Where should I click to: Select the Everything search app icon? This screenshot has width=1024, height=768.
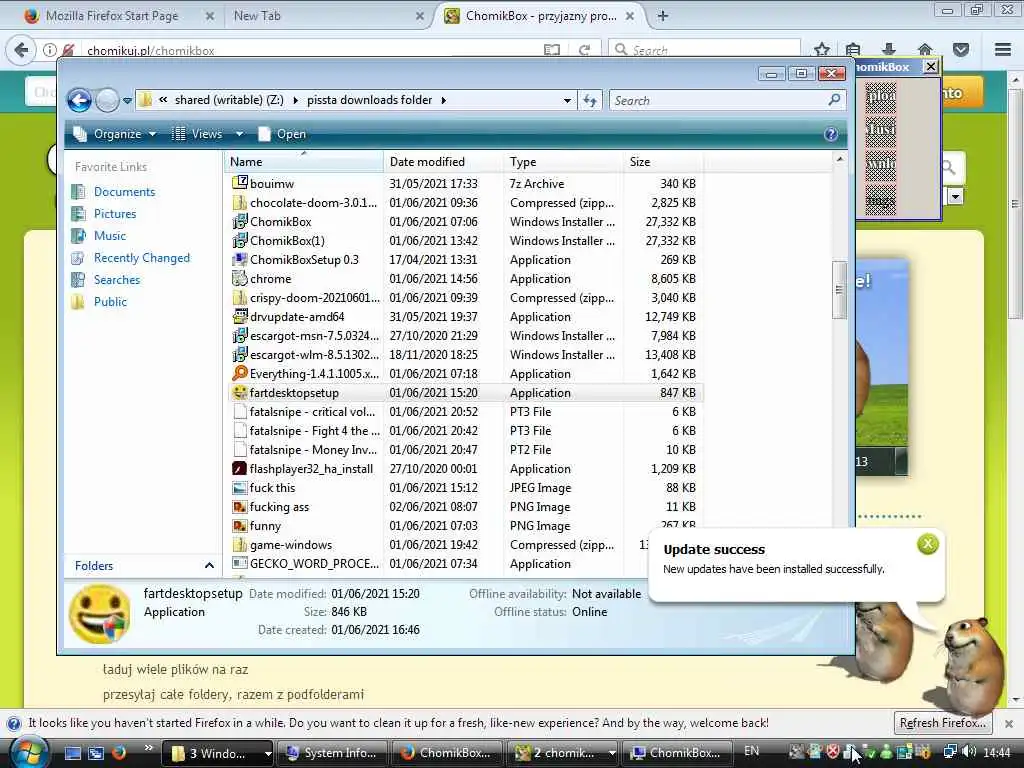(240, 374)
